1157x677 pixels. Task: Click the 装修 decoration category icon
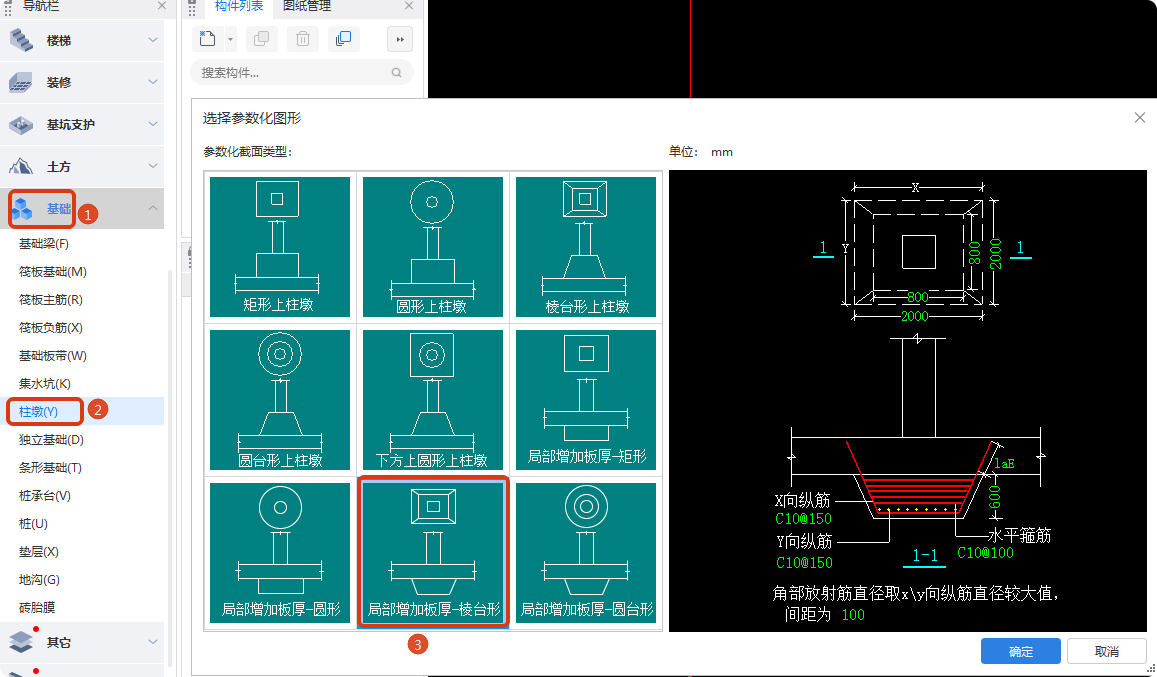point(21,83)
